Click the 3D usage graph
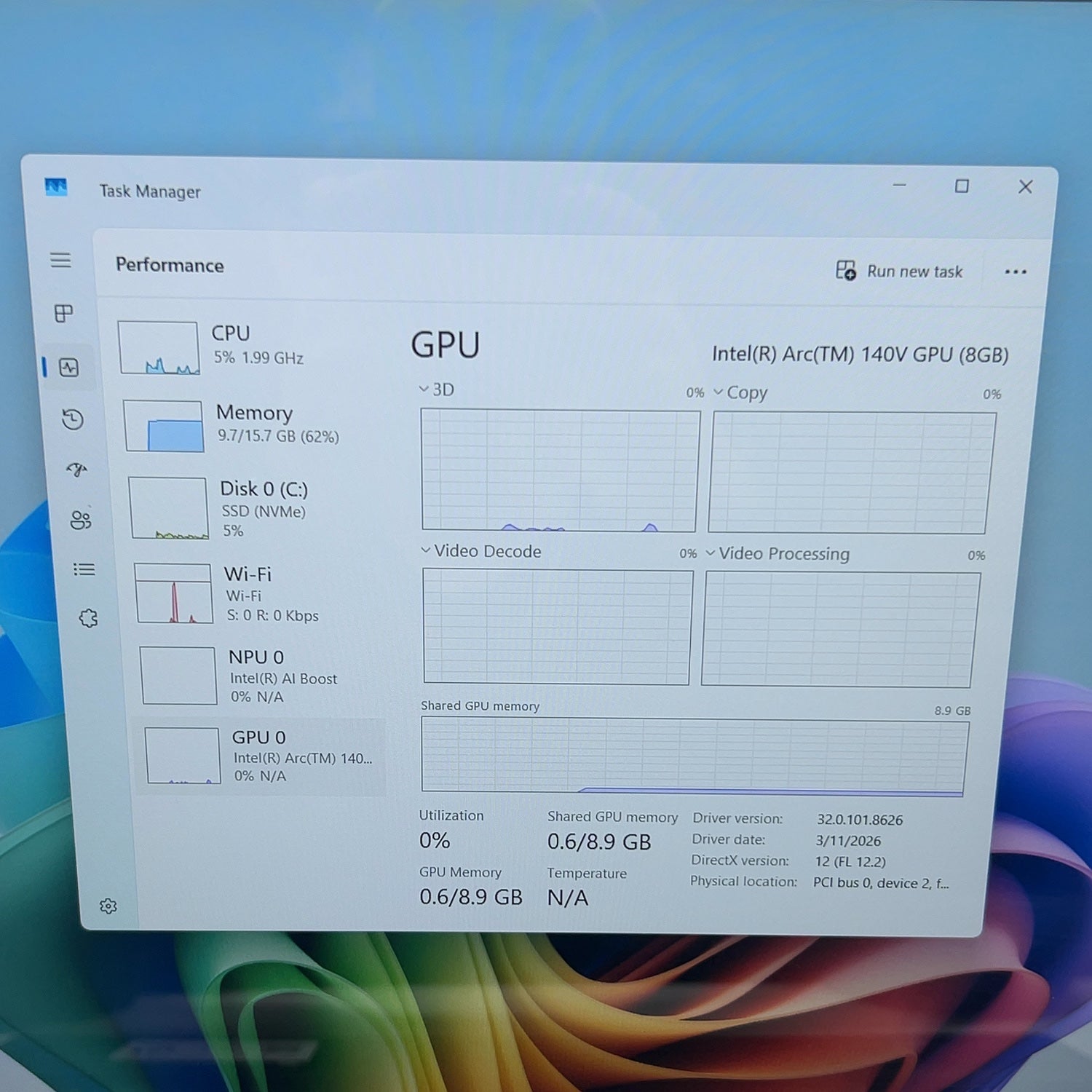The height and width of the screenshot is (1092, 1092). [x=560, y=470]
